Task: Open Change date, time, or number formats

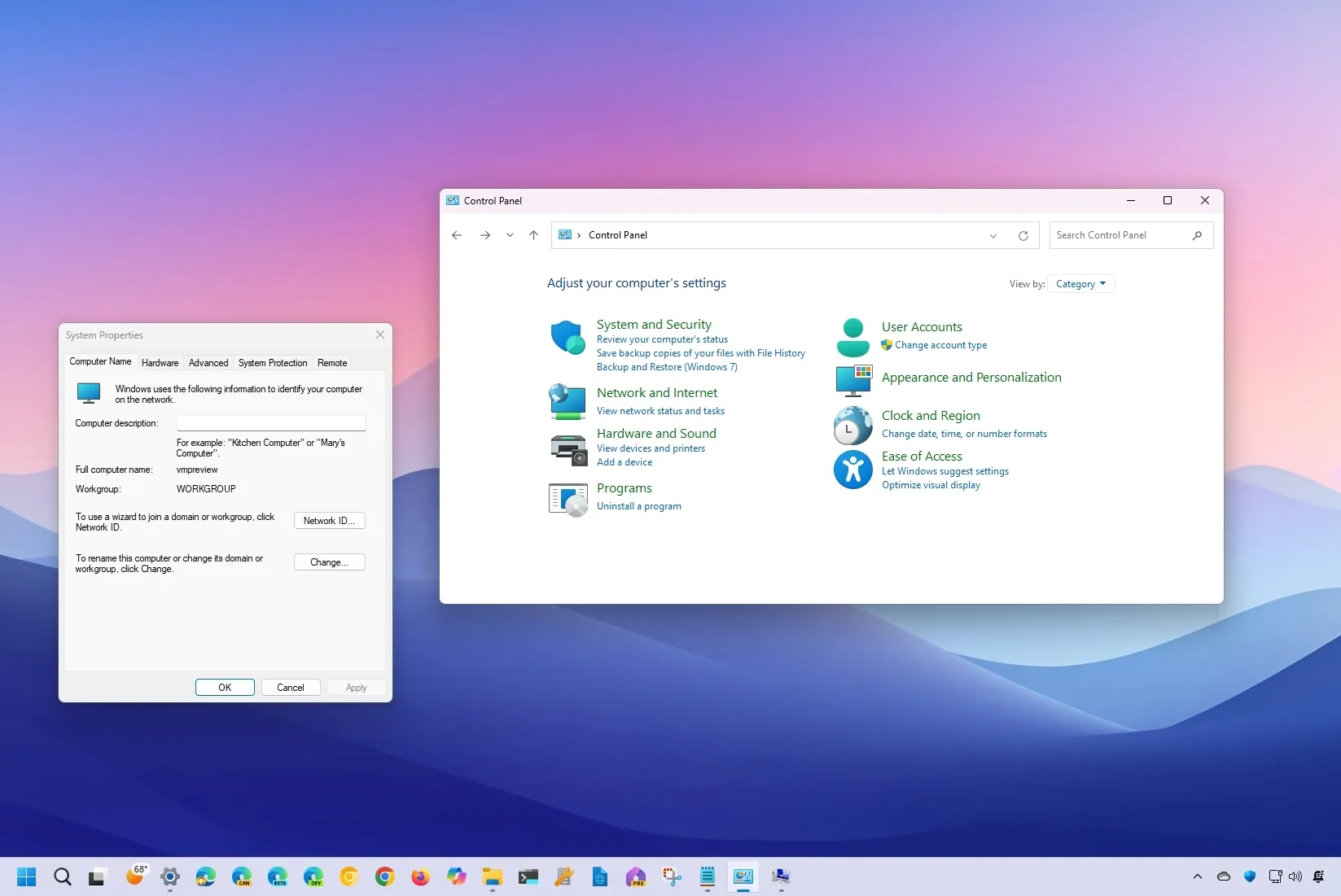Action: (x=964, y=434)
